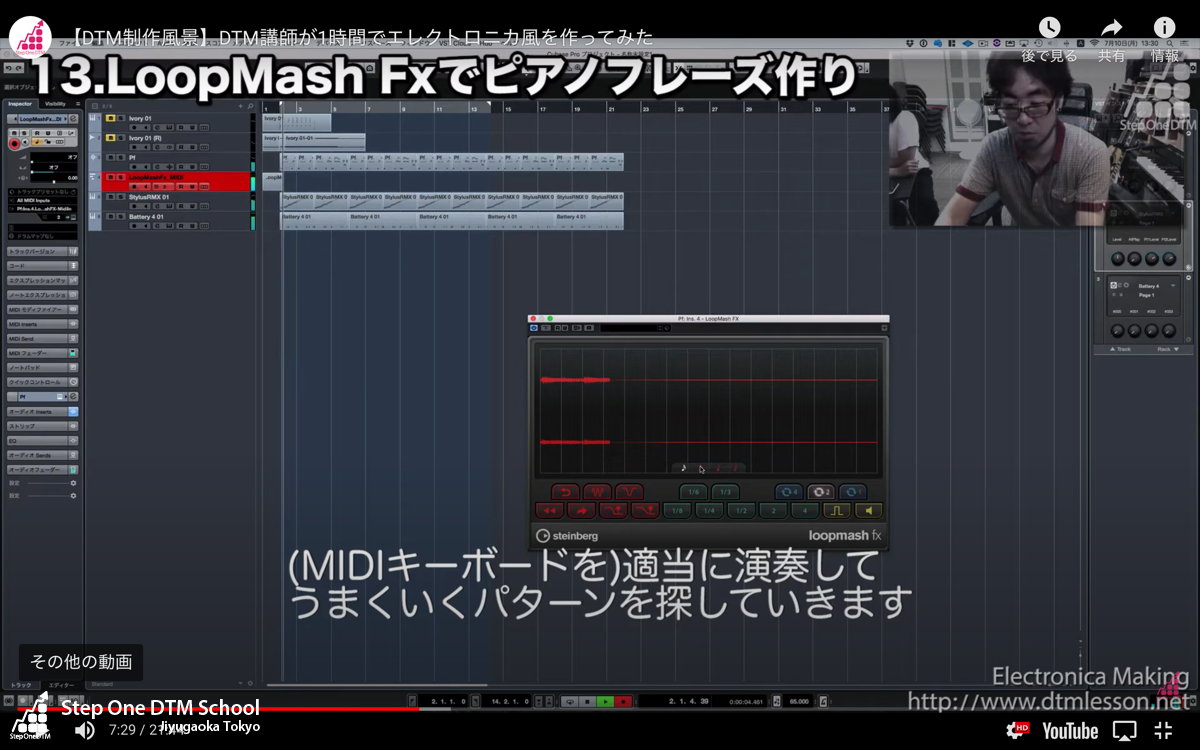This screenshot has width=1200, height=750.
Task: Click the LoopMash FX reverse arrow pad
Action: [566, 492]
